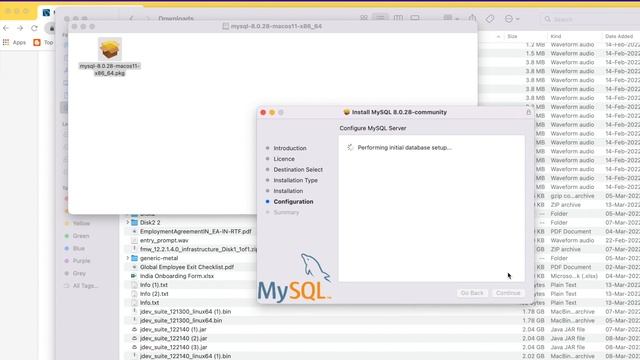The image size is (640, 360).
Task: Click the browser back arrow
Action: [6, 28]
